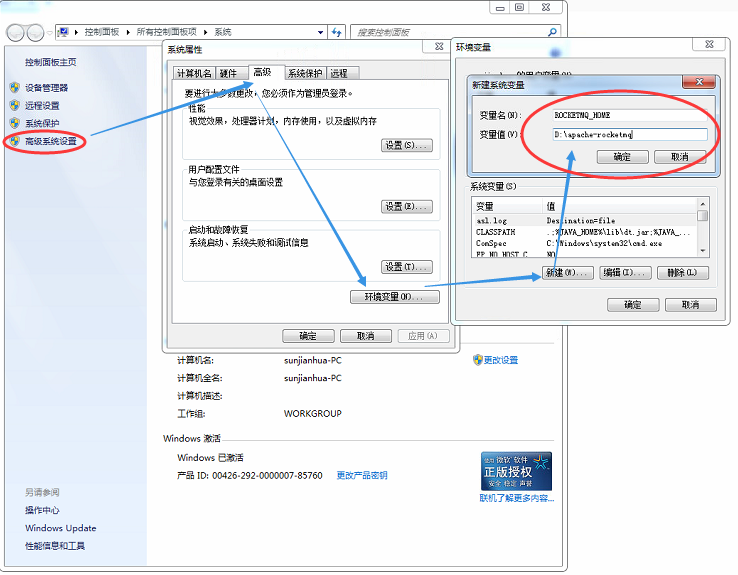Click shield icon beside 更改设置
Screen dimensions: 738x575
click(x=478, y=360)
